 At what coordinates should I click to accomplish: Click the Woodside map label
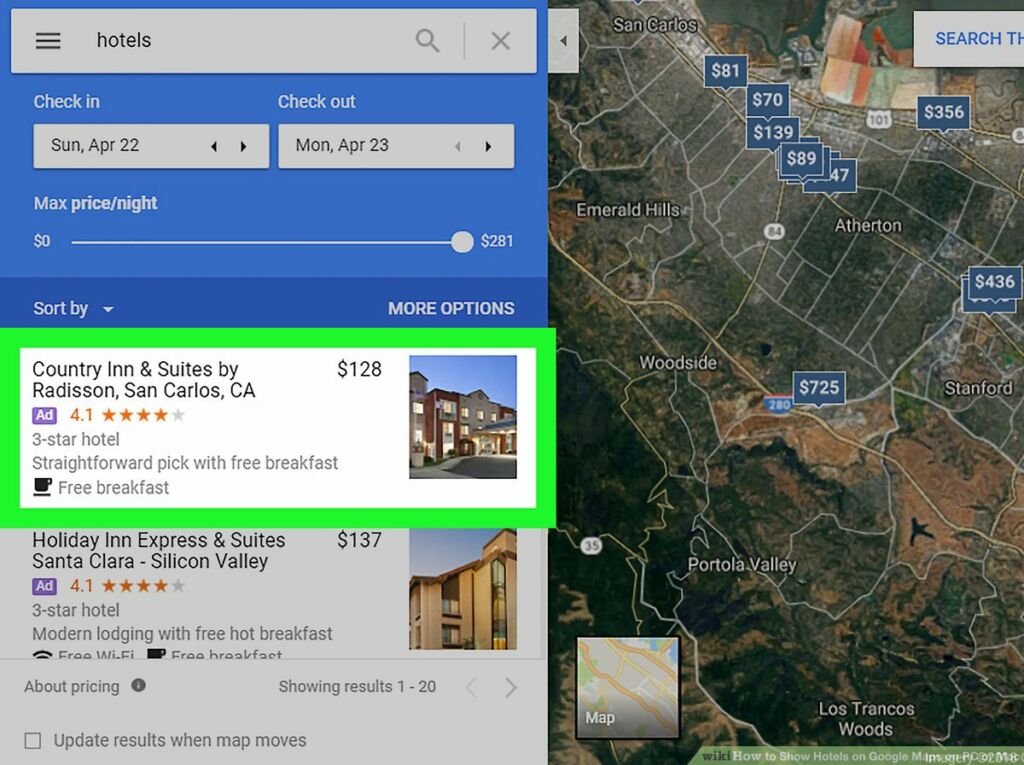678,363
